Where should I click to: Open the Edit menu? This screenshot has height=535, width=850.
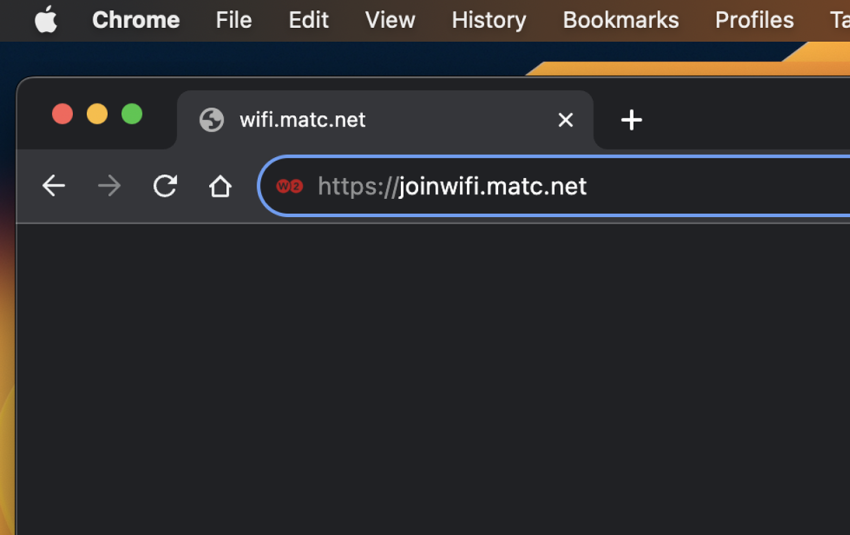308,20
